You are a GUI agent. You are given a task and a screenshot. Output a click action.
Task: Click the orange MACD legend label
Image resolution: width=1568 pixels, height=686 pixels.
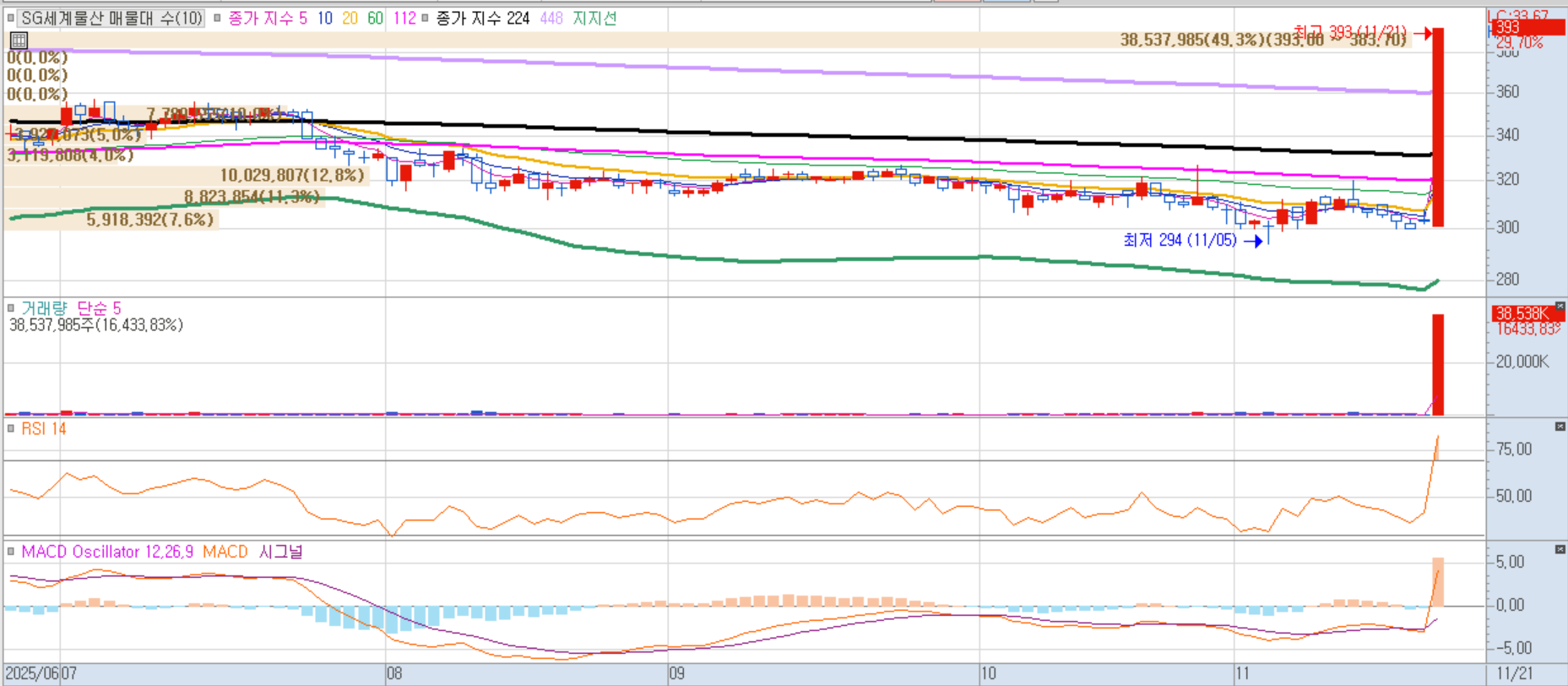225,552
